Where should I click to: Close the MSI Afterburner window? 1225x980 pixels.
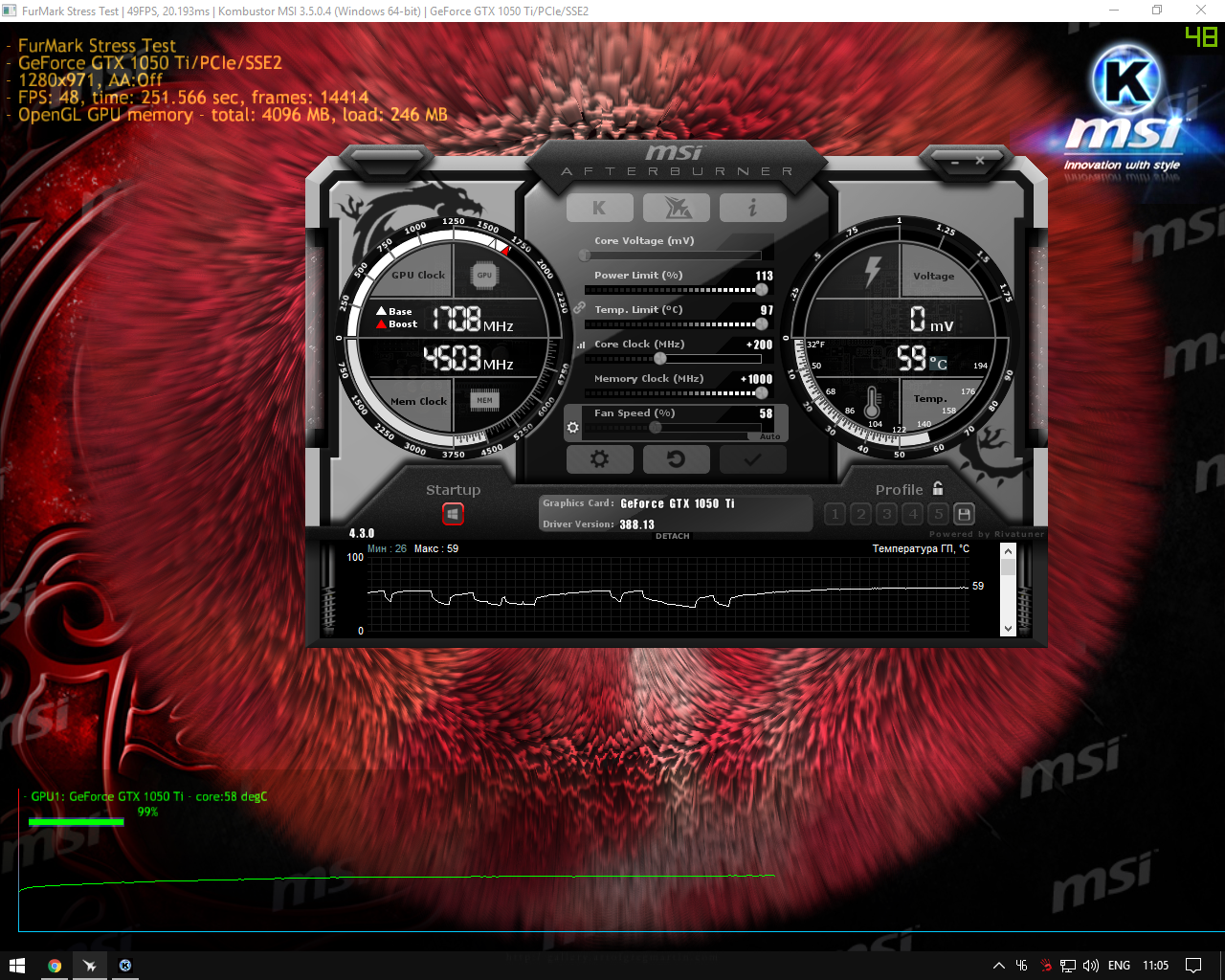pyautogui.click(x=980, y=162)
